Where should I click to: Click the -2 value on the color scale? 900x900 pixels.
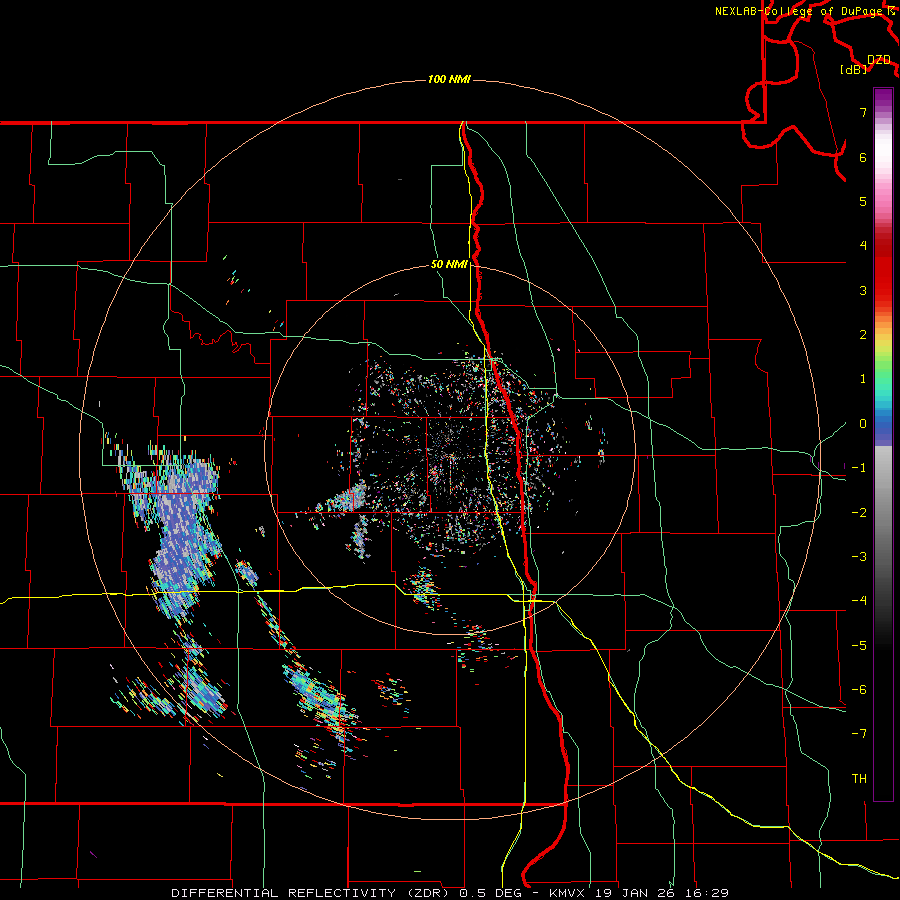(859, 513)
